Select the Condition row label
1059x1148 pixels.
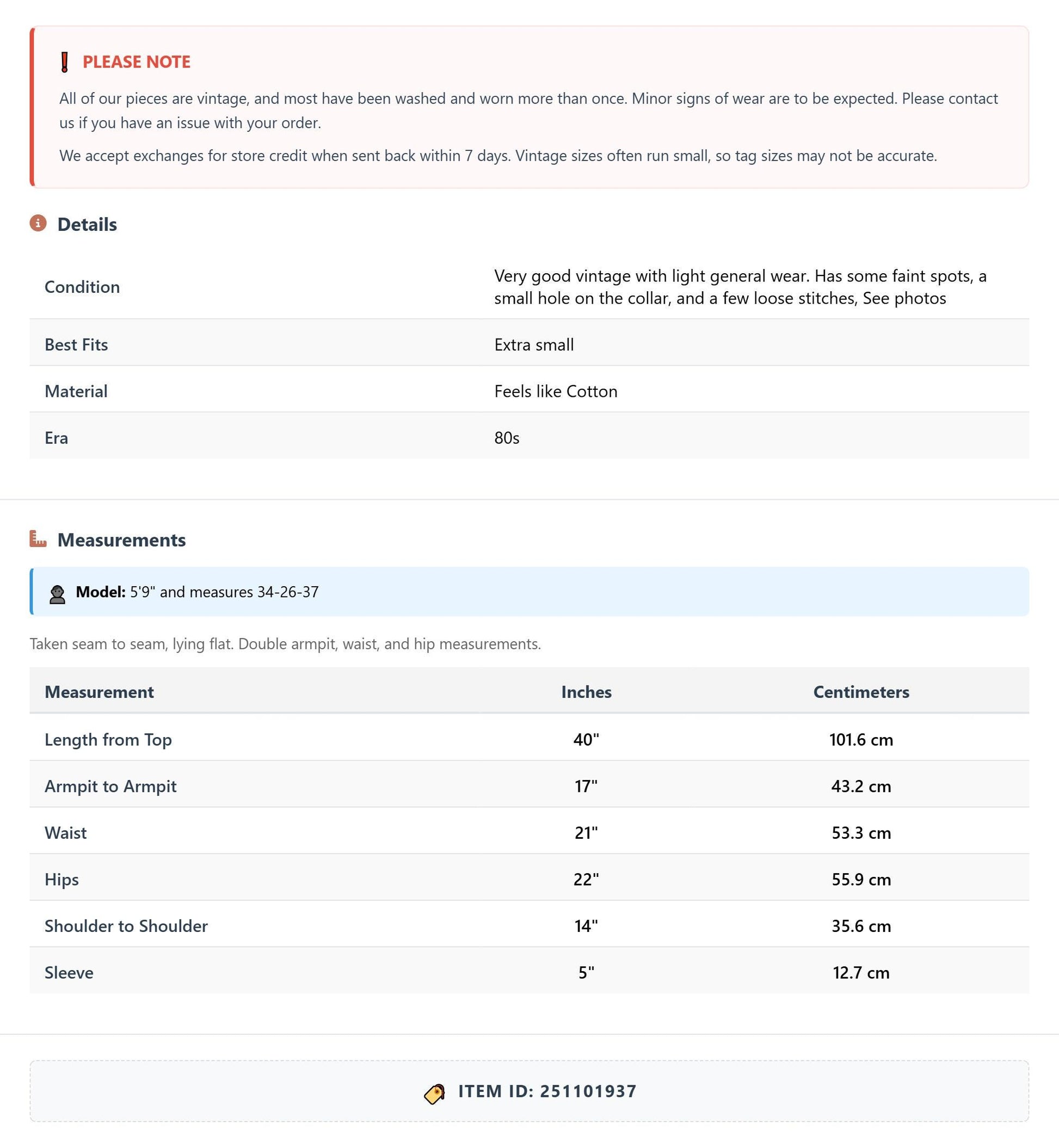tap(82, 287)
